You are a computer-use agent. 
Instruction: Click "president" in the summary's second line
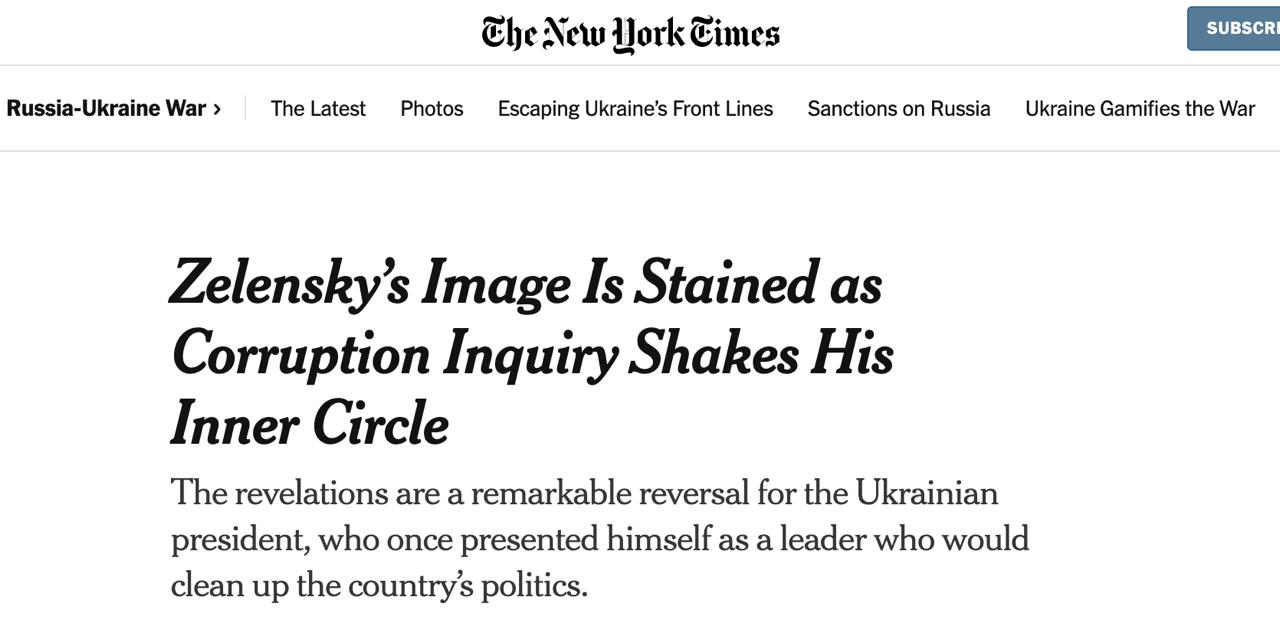[240, 539]
